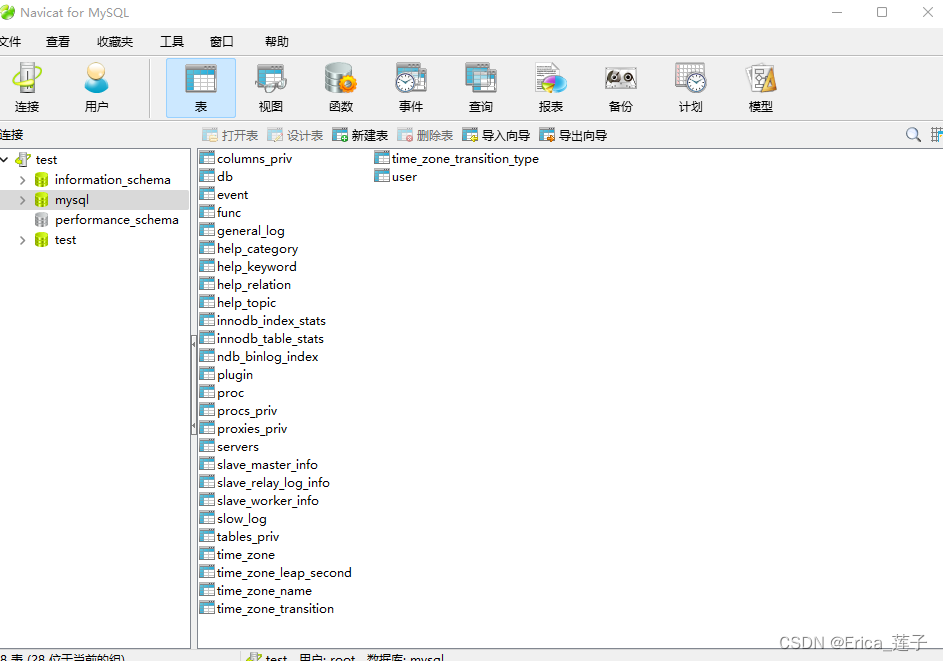This screenshot has height=661, width=943.
Task: Click the user table icon
Action: (382, 176)
